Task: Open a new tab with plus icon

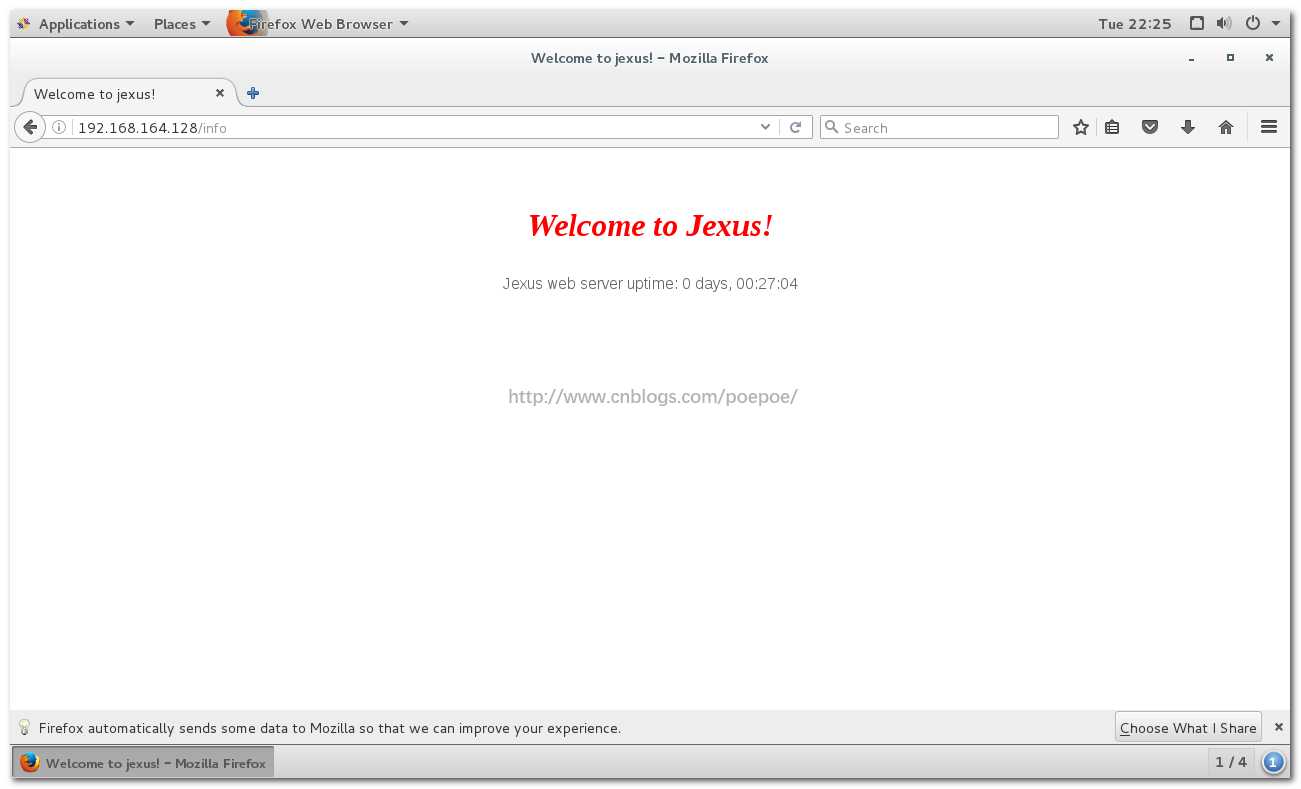Action: [253, 93]
